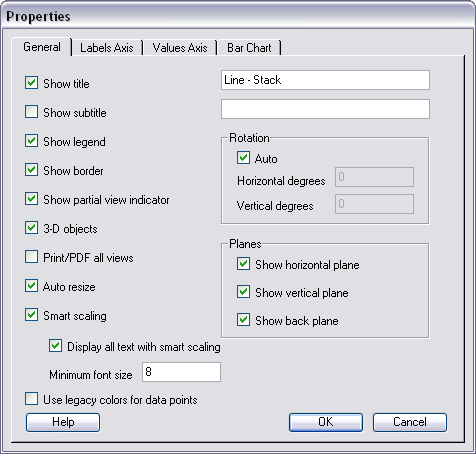Click the Minimum font size field

[181, 372]
